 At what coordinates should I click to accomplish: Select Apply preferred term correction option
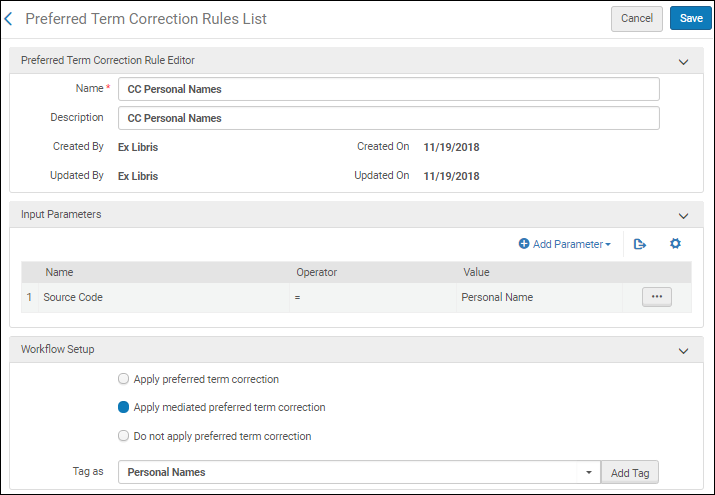(x=124, y=380)
